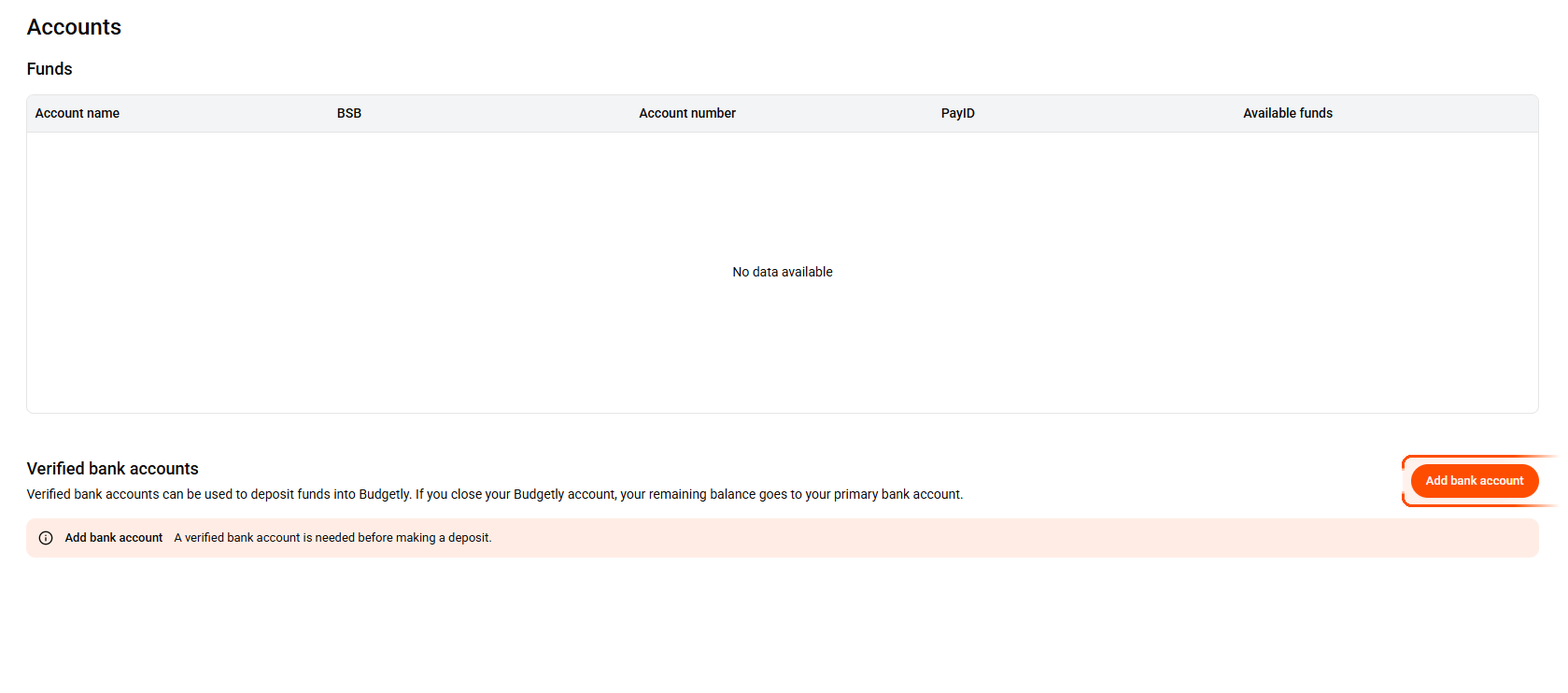Click the orange Add bank account button
The height and width of the screenshot is (693, 1568).
(x=1474, y=481)
